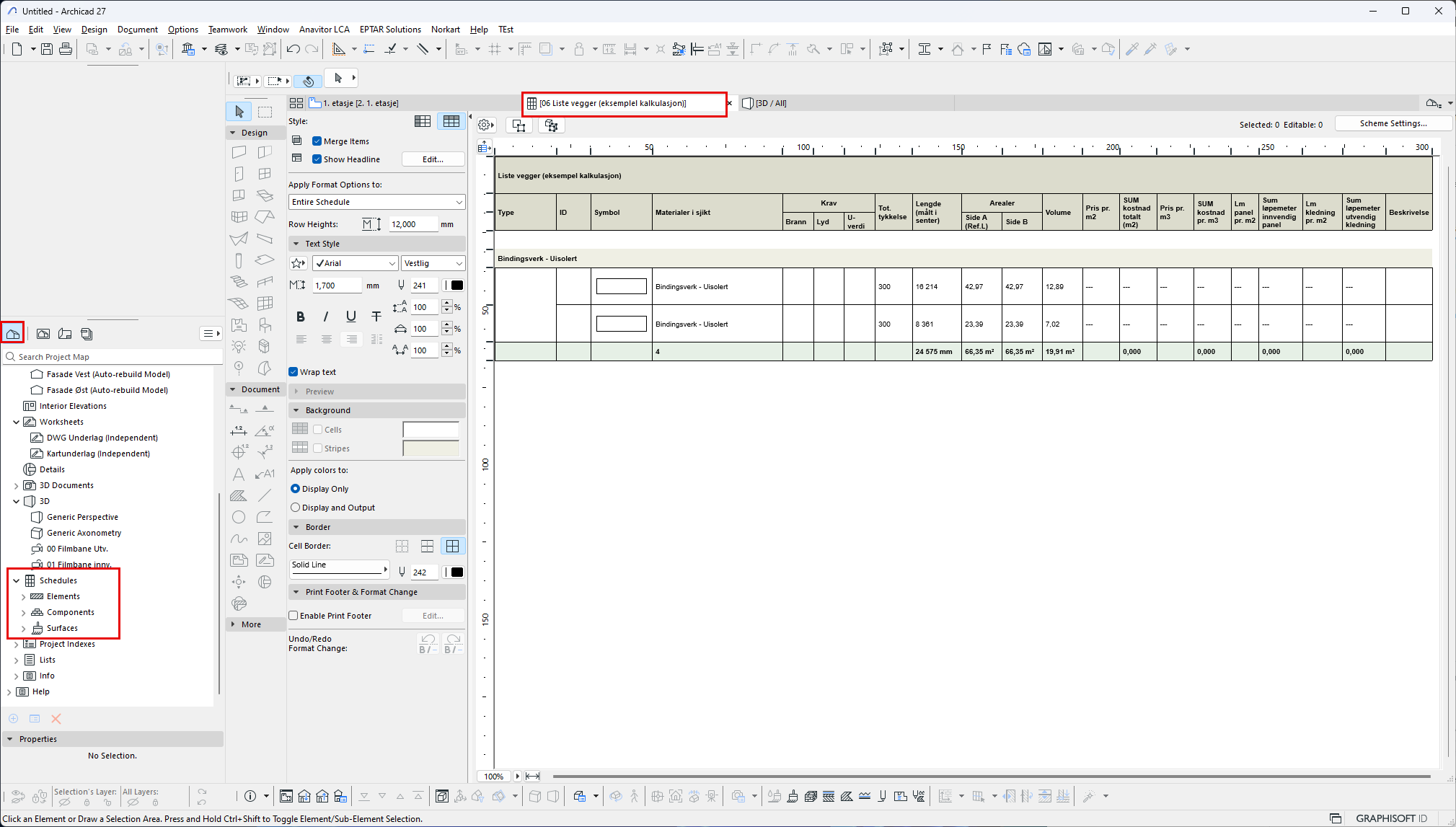The width and height of the screenshot is (1456, 827).
Task: Click the Undo arrow icon
Action: click(293, 49)
